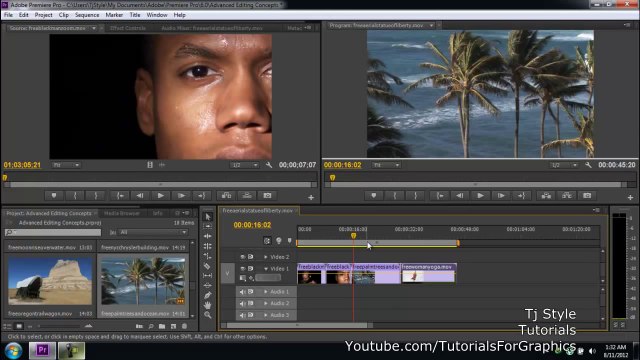Select the Zoom magnifier tool
The height and width of the screenshot is (360, 640).
pyautogui.click(x=208, y=315)
